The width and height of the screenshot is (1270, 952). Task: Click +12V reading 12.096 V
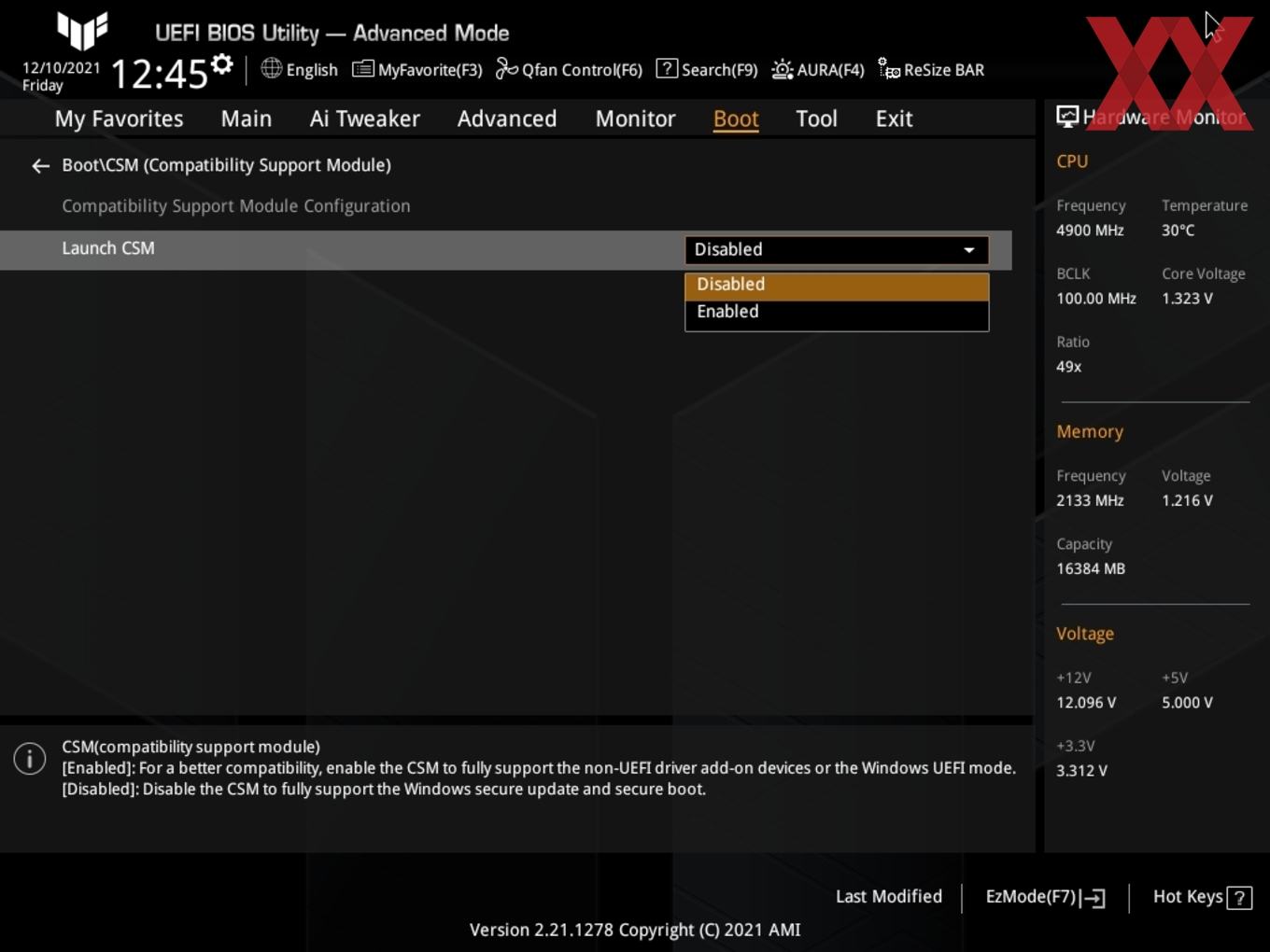[1086, 703]
